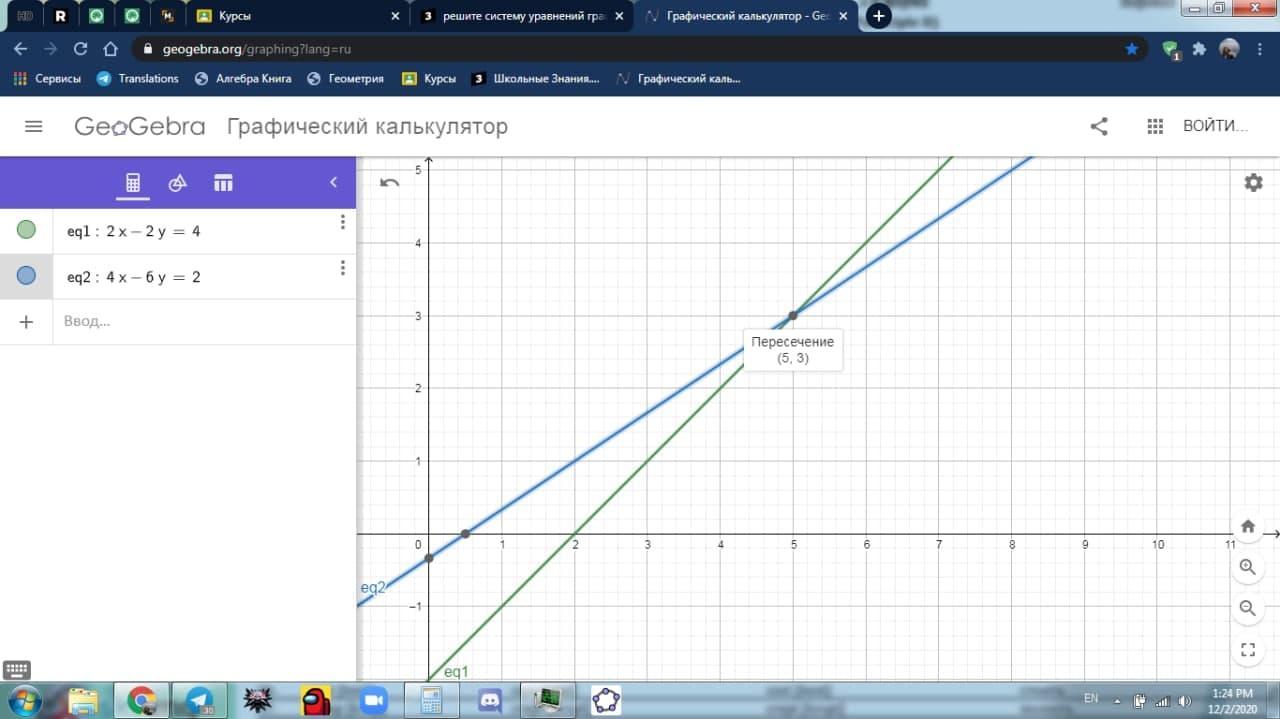Image resolution: width=1280 pixels, height=719 pixels.
Task: Open Discord from the taskbar
Action: 489,700
